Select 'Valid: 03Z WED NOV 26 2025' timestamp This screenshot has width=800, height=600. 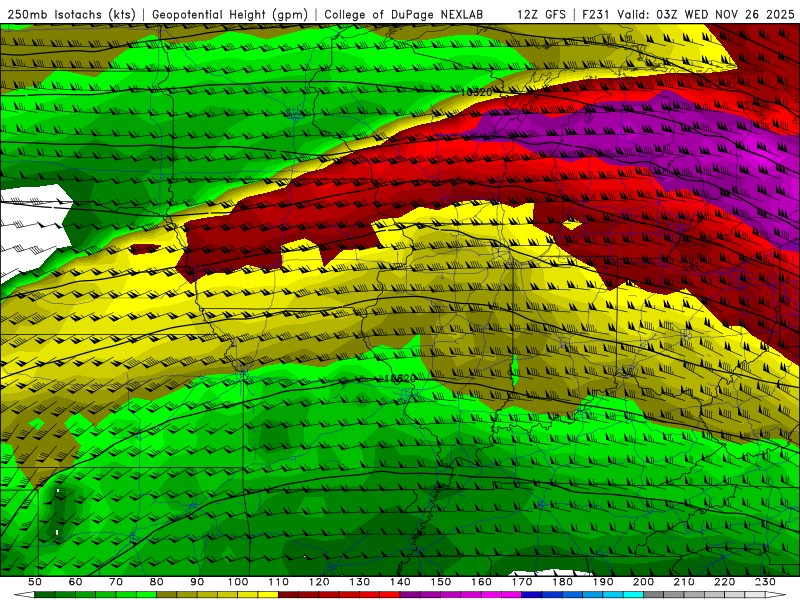pos(706,15)
